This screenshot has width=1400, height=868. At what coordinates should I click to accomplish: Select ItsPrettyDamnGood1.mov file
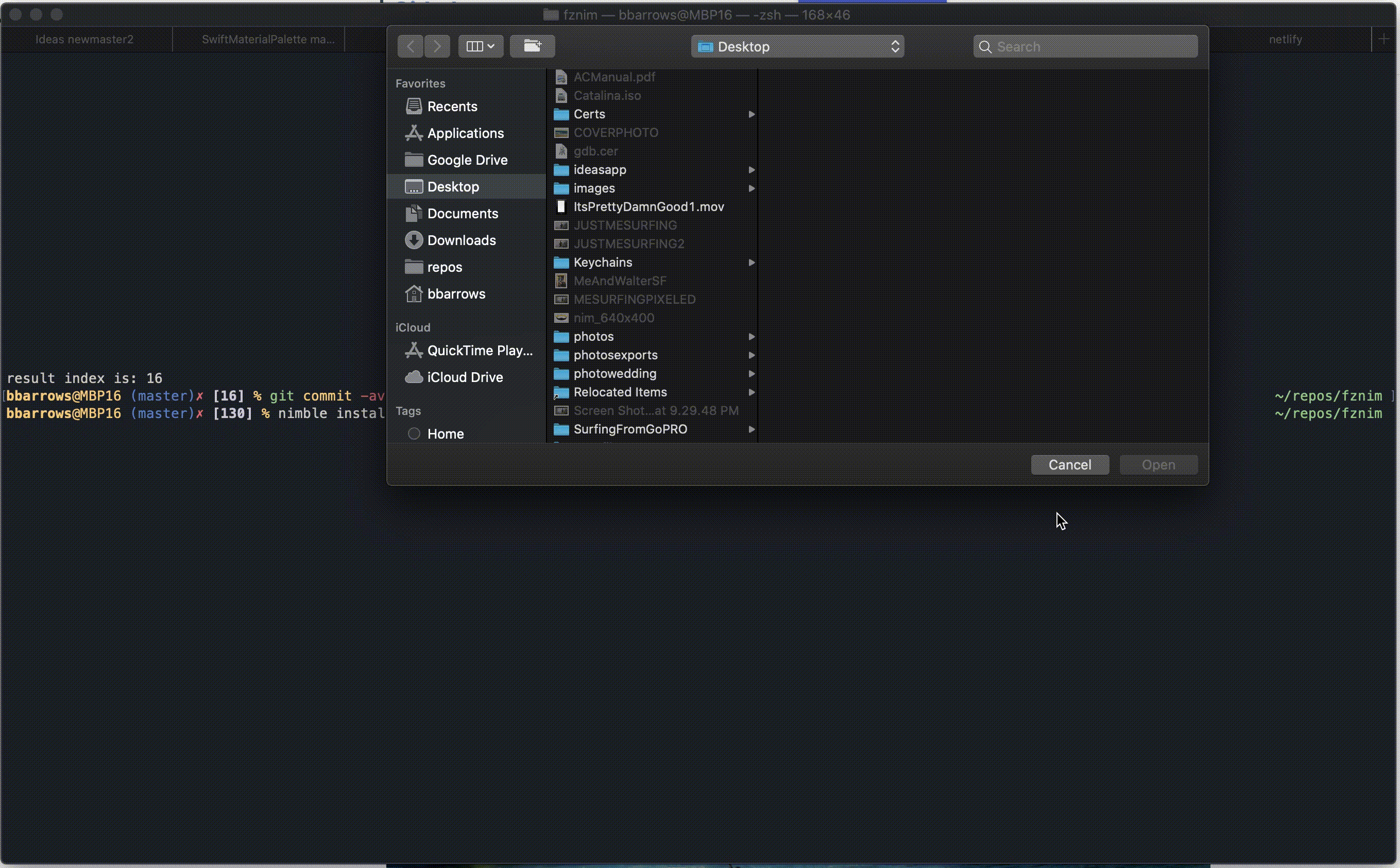coord(648,206)
